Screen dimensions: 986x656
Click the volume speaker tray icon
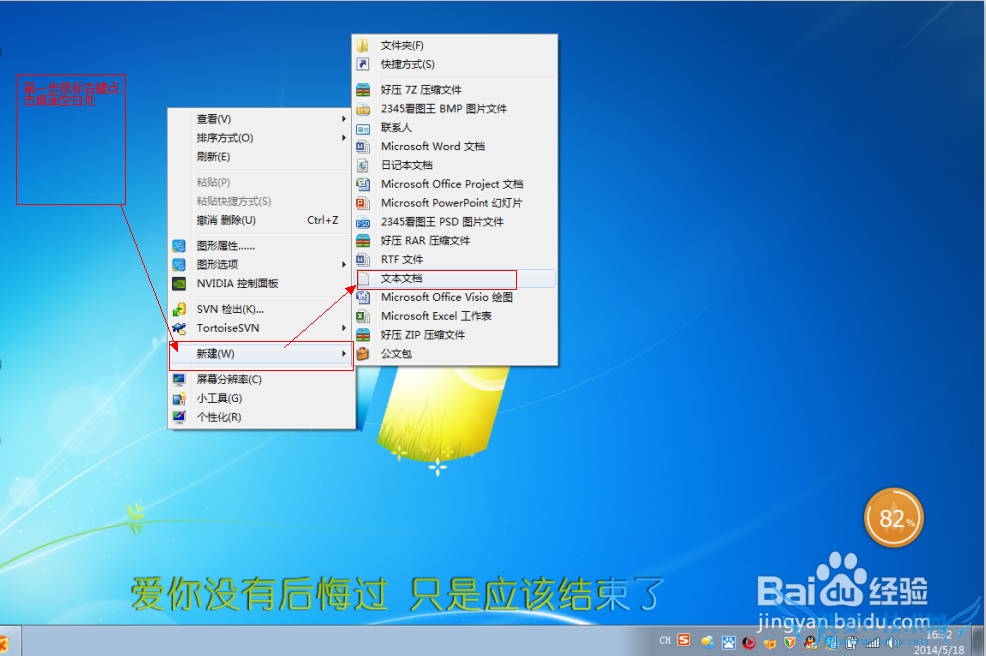892,642
